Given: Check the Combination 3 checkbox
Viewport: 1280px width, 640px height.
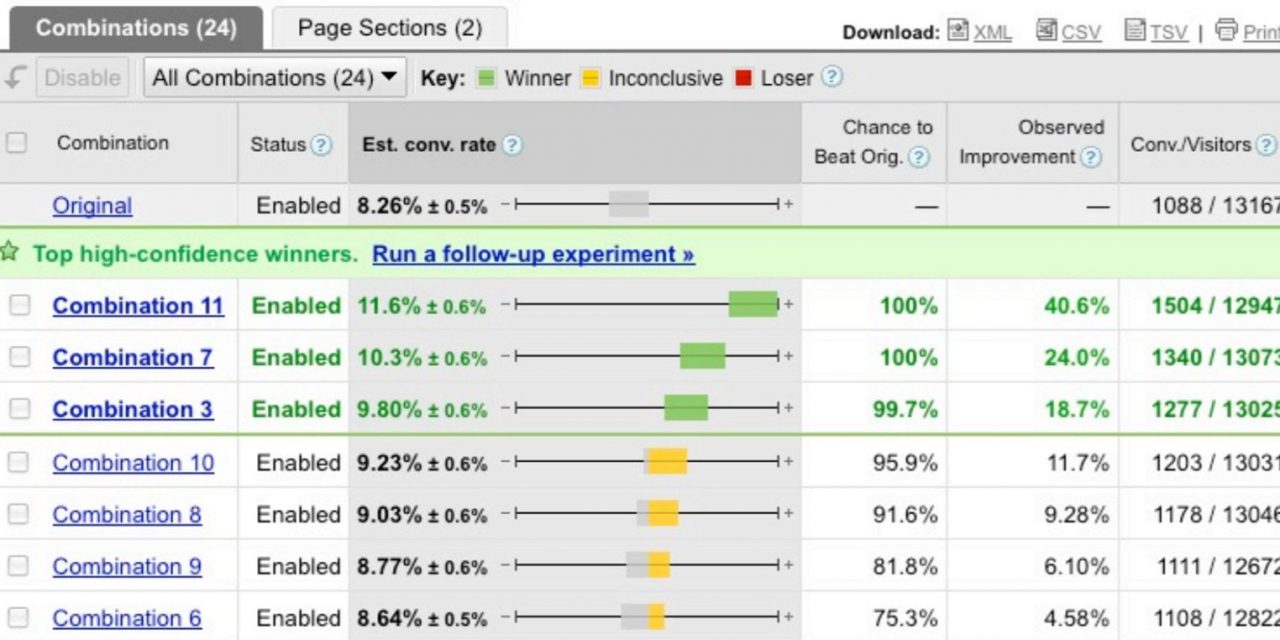Looking at the screenshot, I should 19,408.
